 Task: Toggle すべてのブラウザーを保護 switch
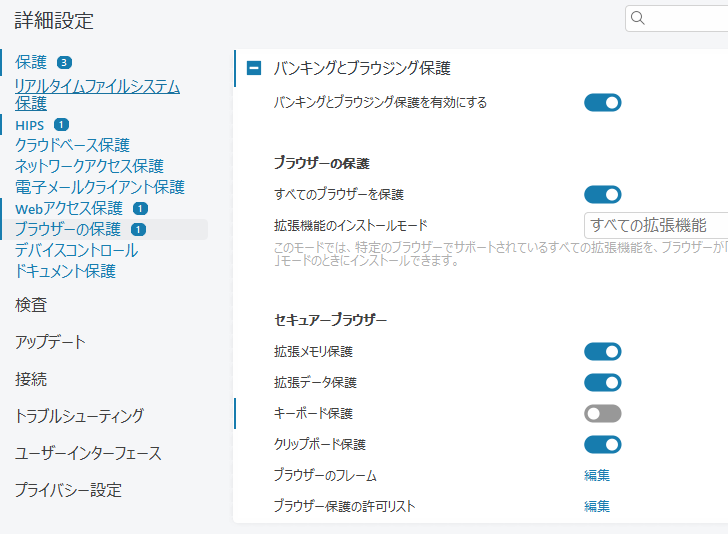(x=602, y=194)
